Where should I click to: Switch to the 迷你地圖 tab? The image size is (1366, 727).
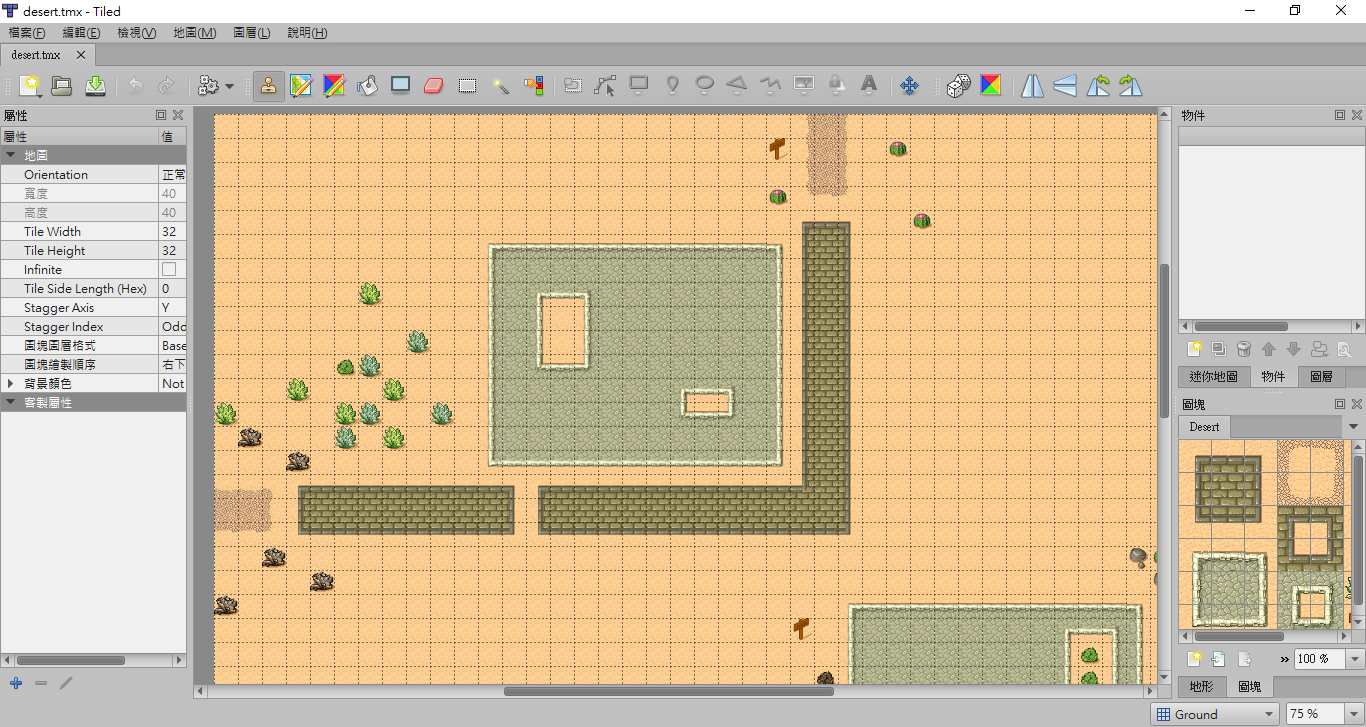pos(1214,377)
